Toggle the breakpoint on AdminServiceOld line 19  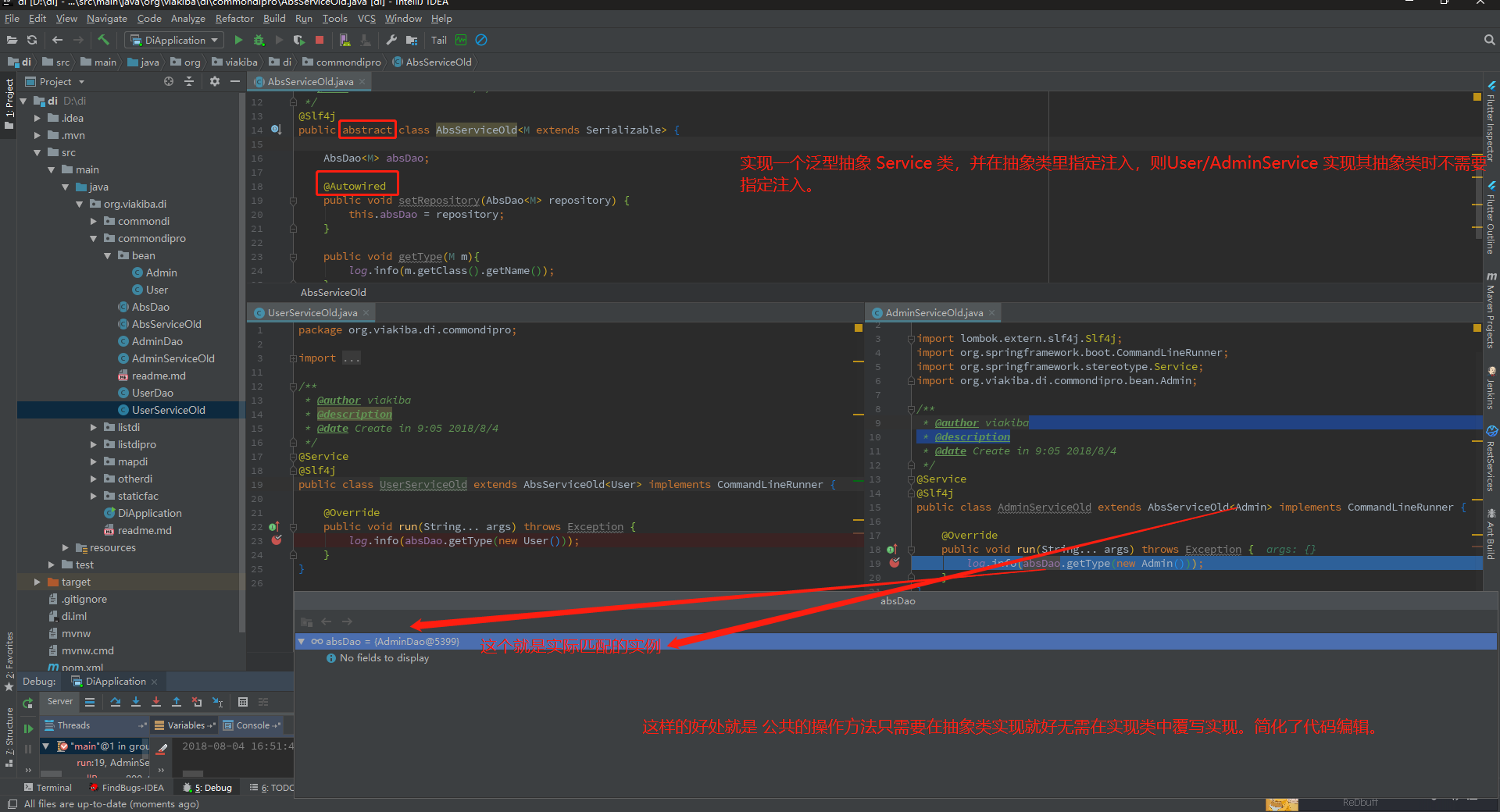(x=895, y=563)
